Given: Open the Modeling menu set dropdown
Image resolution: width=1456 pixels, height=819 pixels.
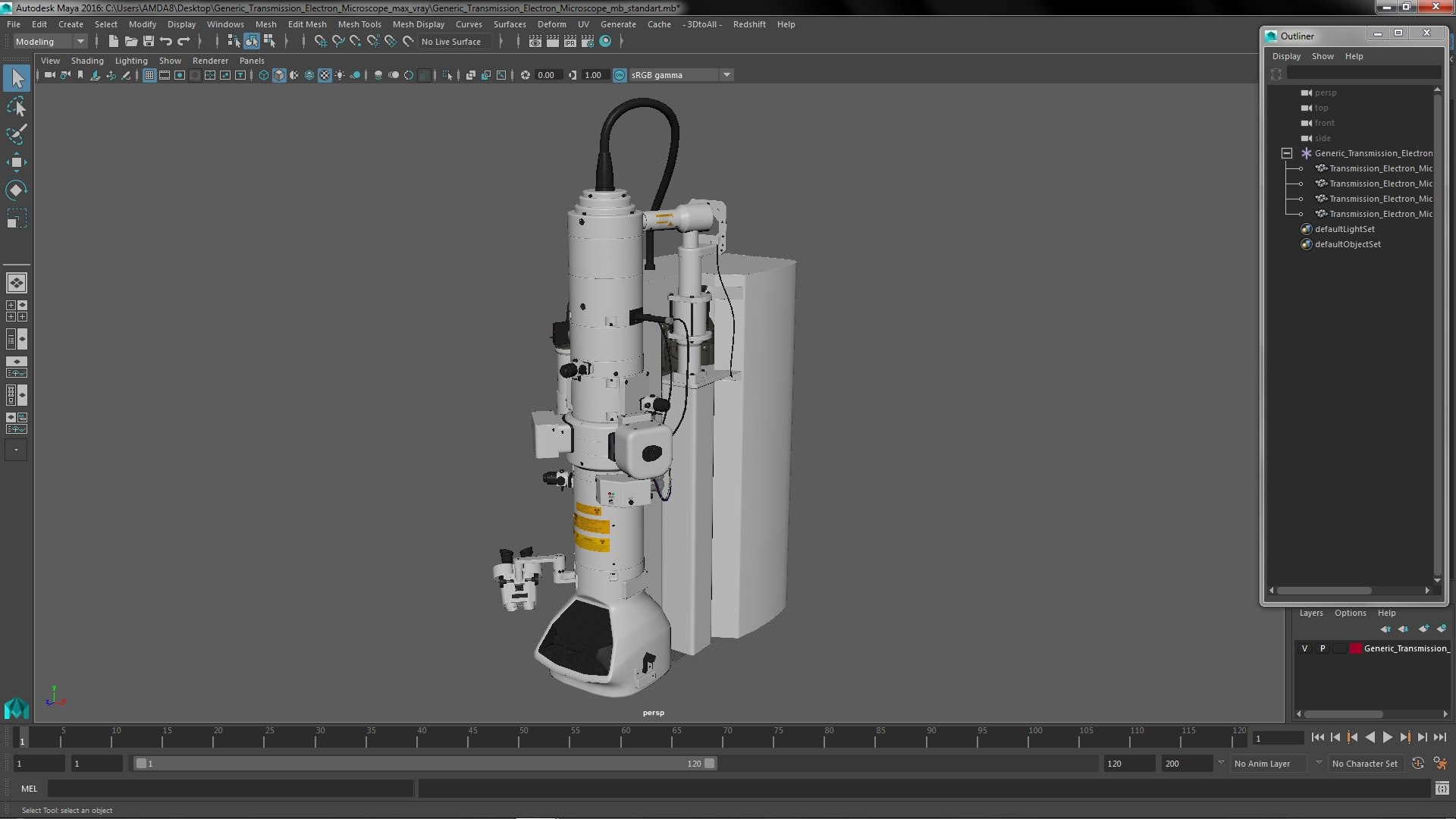Looking at the screenshot, I should click(x=51, y=42).
